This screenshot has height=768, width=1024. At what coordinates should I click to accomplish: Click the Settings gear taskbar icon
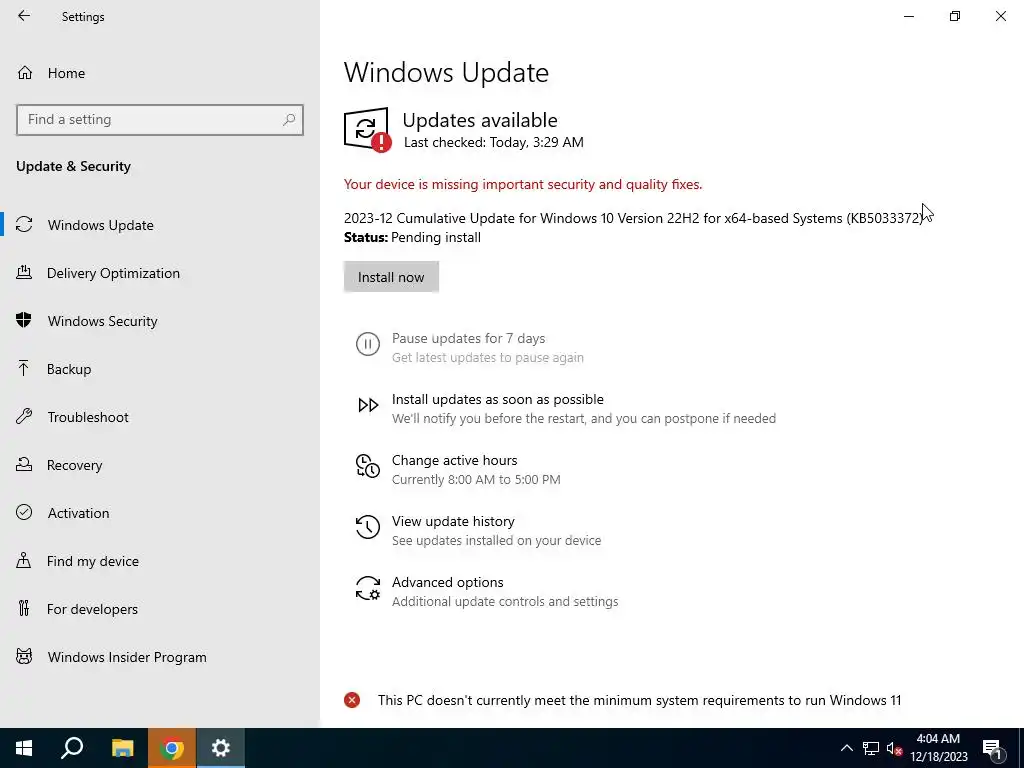(221, 748)
